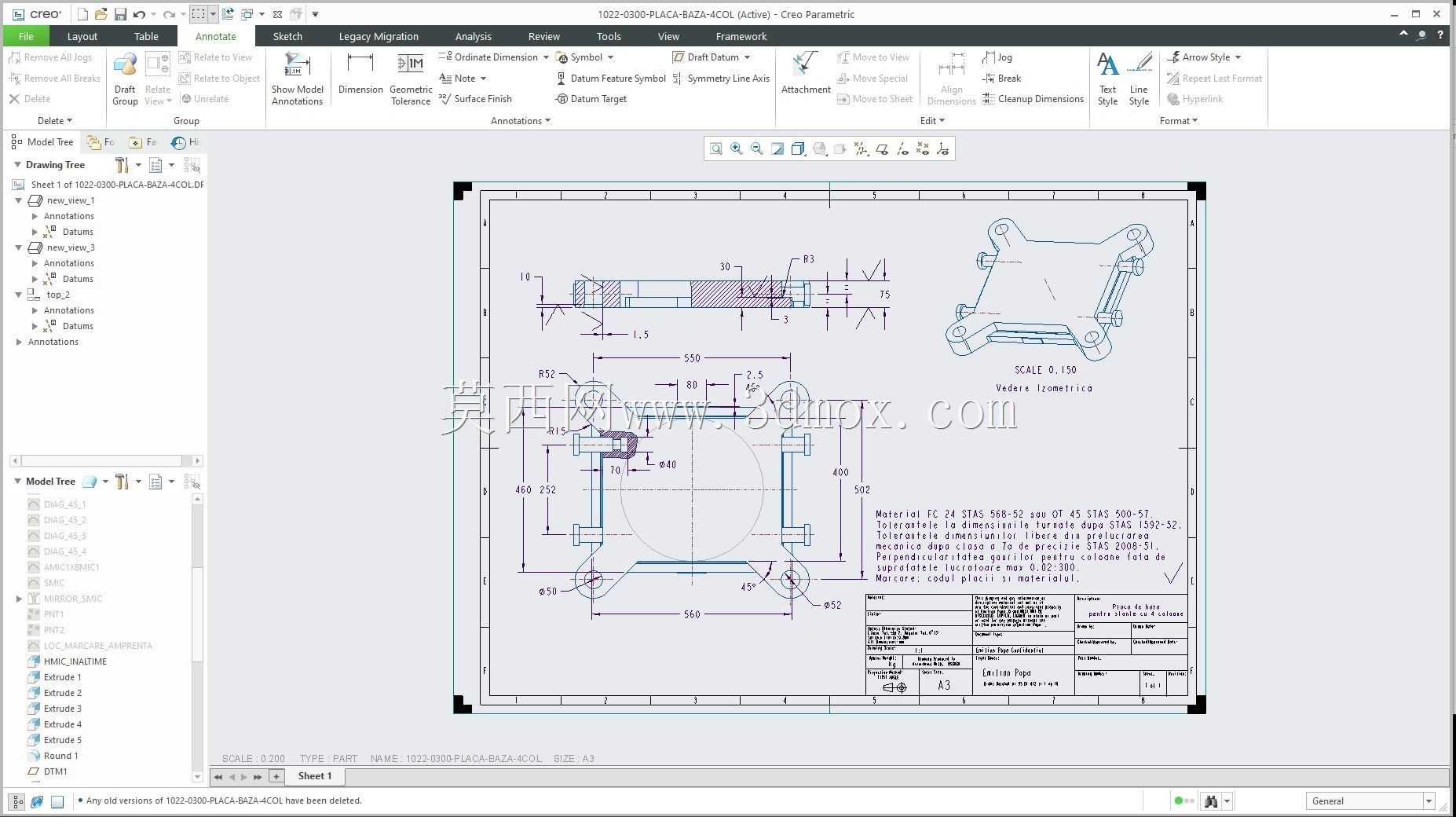Add a new sheet with plus button
Image resolution: width=1456 pixels, height=817 pixels.
(x=276, y=776)
